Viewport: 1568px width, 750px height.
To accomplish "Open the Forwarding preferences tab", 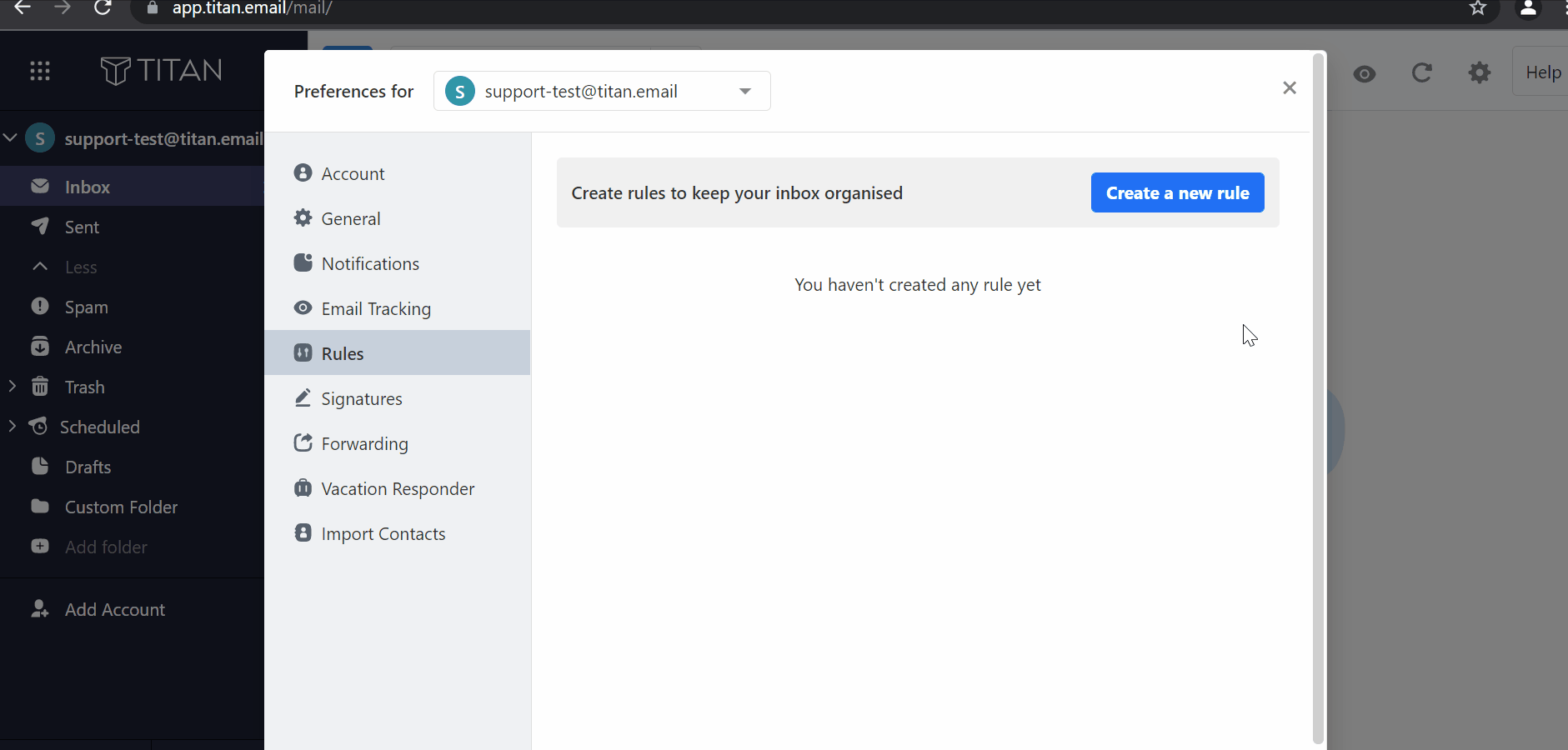I will (x=364, y=443).
